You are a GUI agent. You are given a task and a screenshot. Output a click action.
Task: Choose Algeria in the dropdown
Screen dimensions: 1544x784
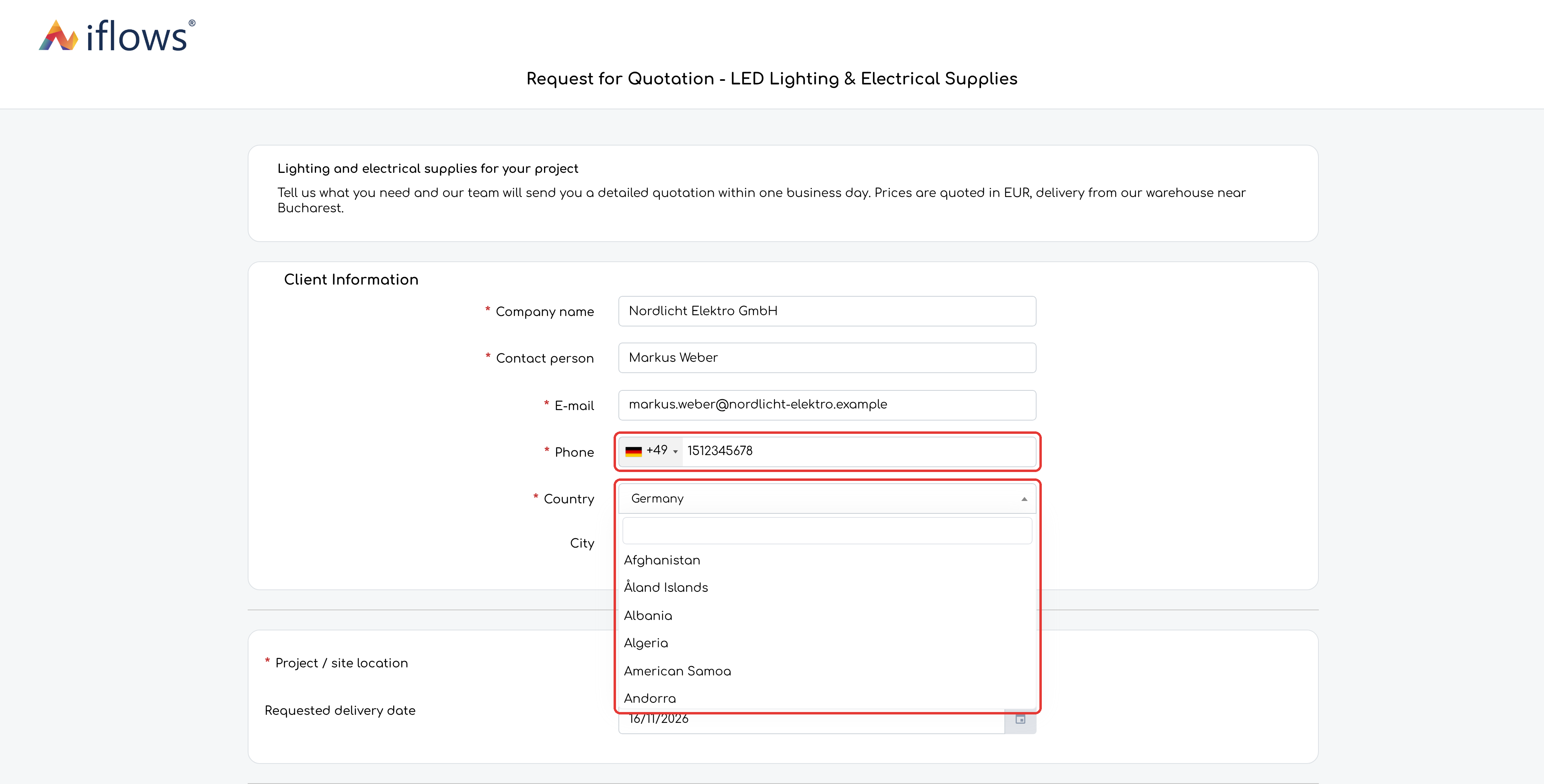[827, 643]
